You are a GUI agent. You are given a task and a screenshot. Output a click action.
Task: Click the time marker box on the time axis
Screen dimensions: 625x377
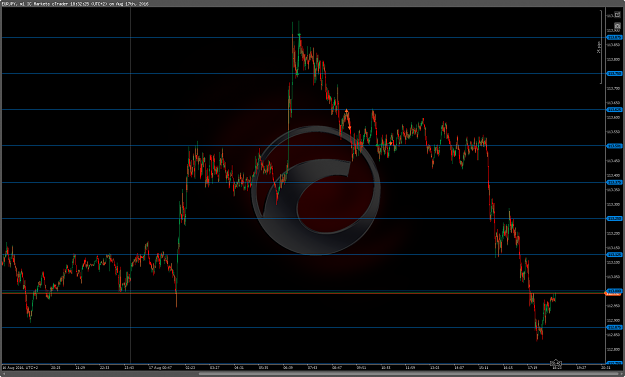coord(556,363)
